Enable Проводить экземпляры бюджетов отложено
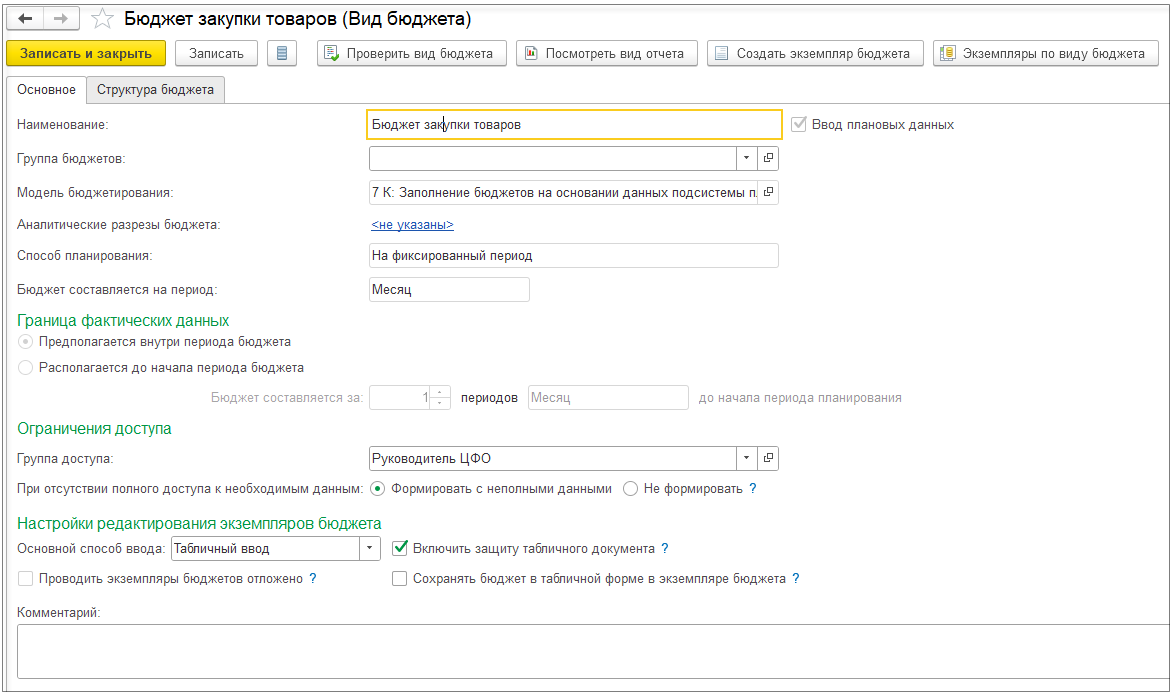Screen dimensions: 1170x692 [25, 578]
